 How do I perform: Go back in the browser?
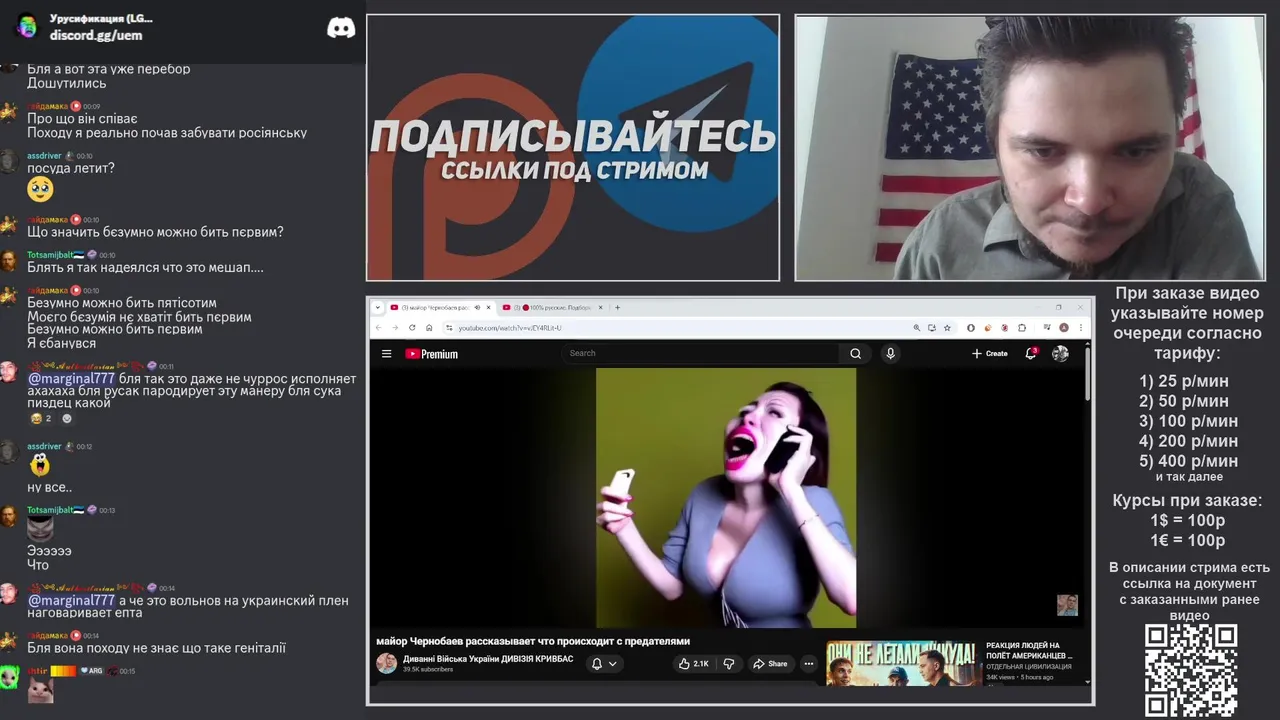(379, 328)
